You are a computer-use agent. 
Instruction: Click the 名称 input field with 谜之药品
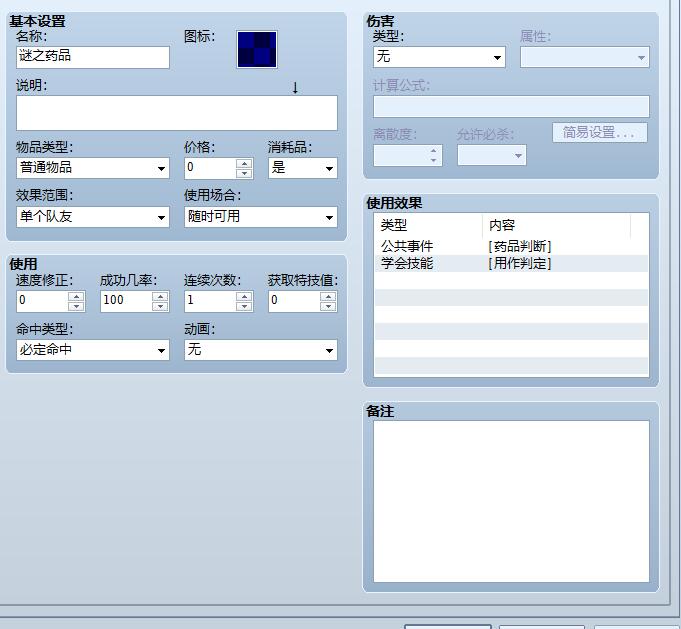[93, 57]
